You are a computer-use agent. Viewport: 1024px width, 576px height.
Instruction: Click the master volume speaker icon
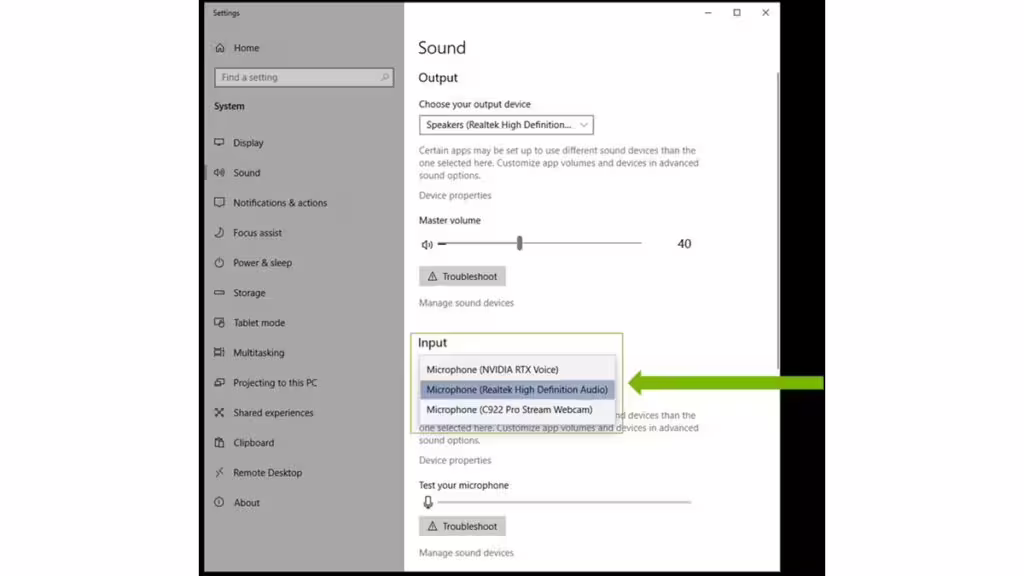tap(427, 244)
